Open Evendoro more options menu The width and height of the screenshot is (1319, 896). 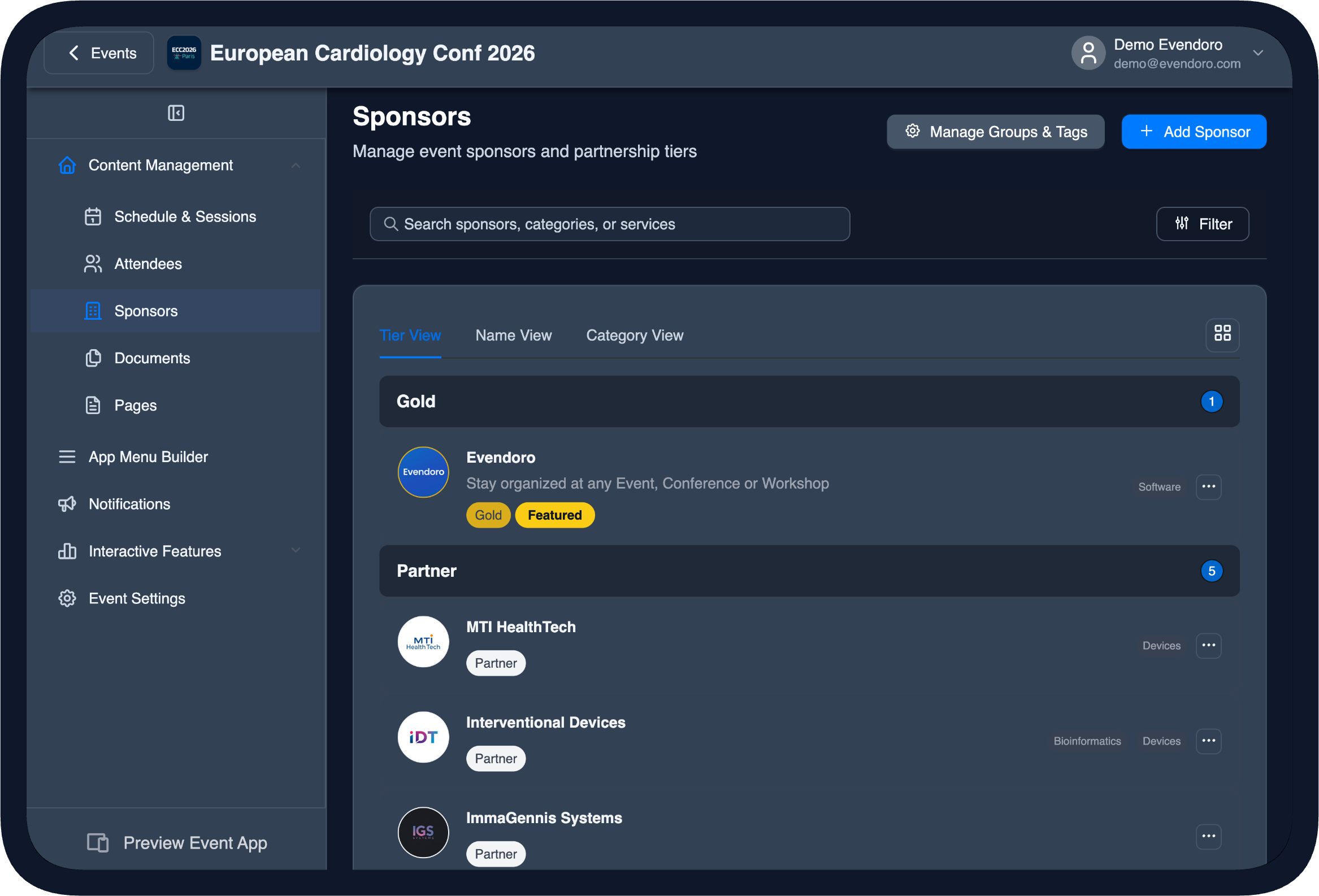coord(1208,487)
